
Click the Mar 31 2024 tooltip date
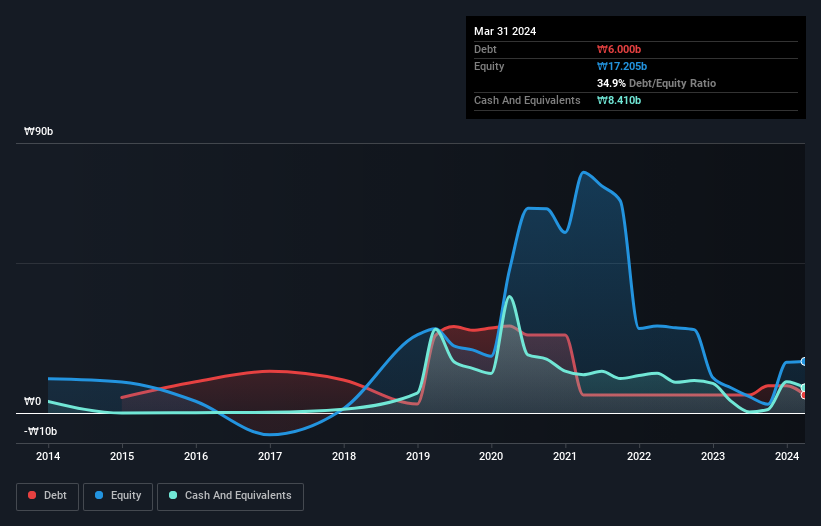pos(505,31)
